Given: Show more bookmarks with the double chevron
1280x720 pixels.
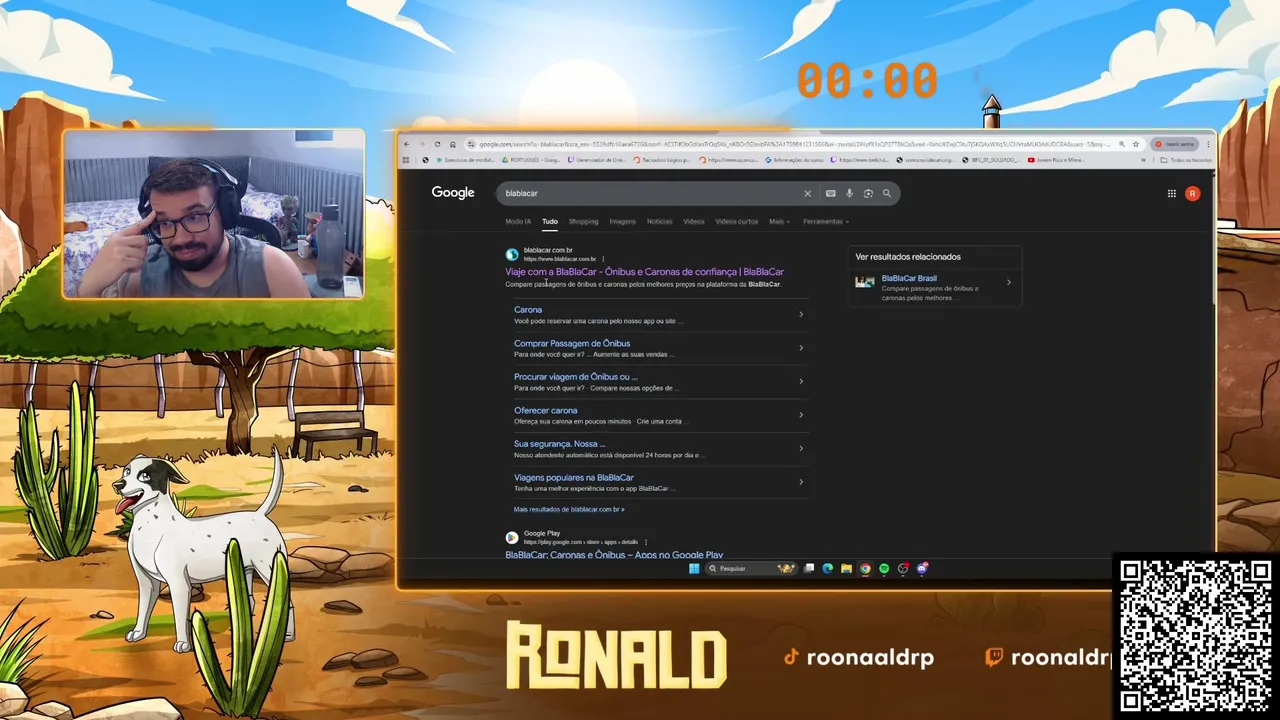Looking at the screenshot, I should pos(1143,160).
